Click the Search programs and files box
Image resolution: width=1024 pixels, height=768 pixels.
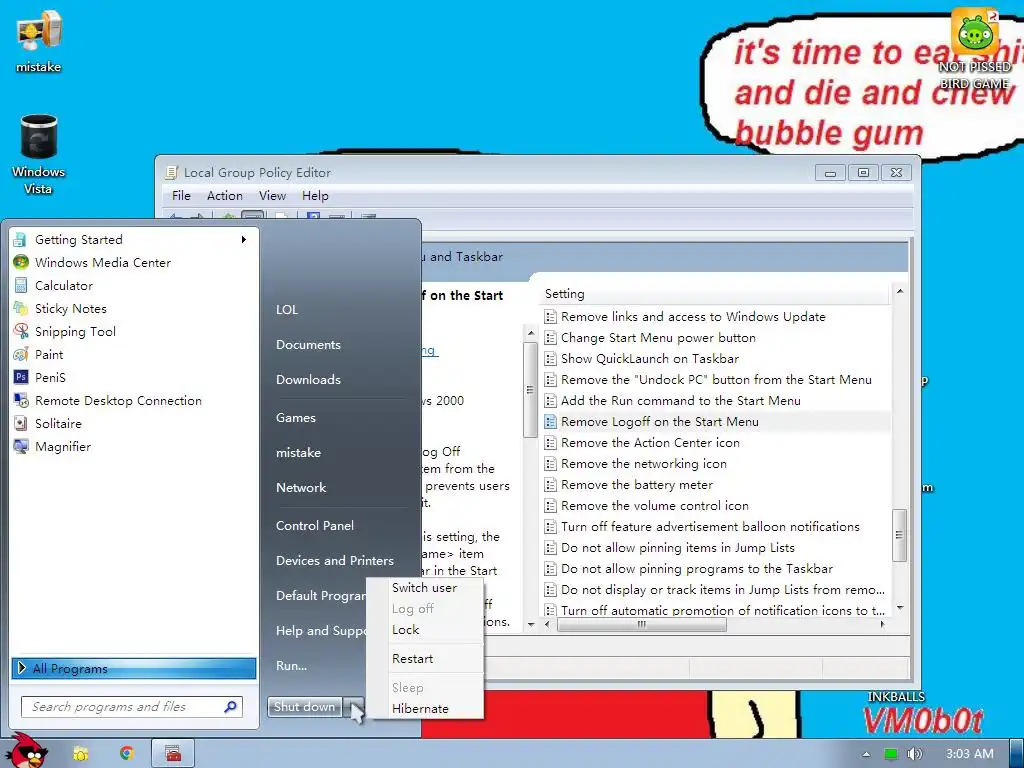(132, 707)
